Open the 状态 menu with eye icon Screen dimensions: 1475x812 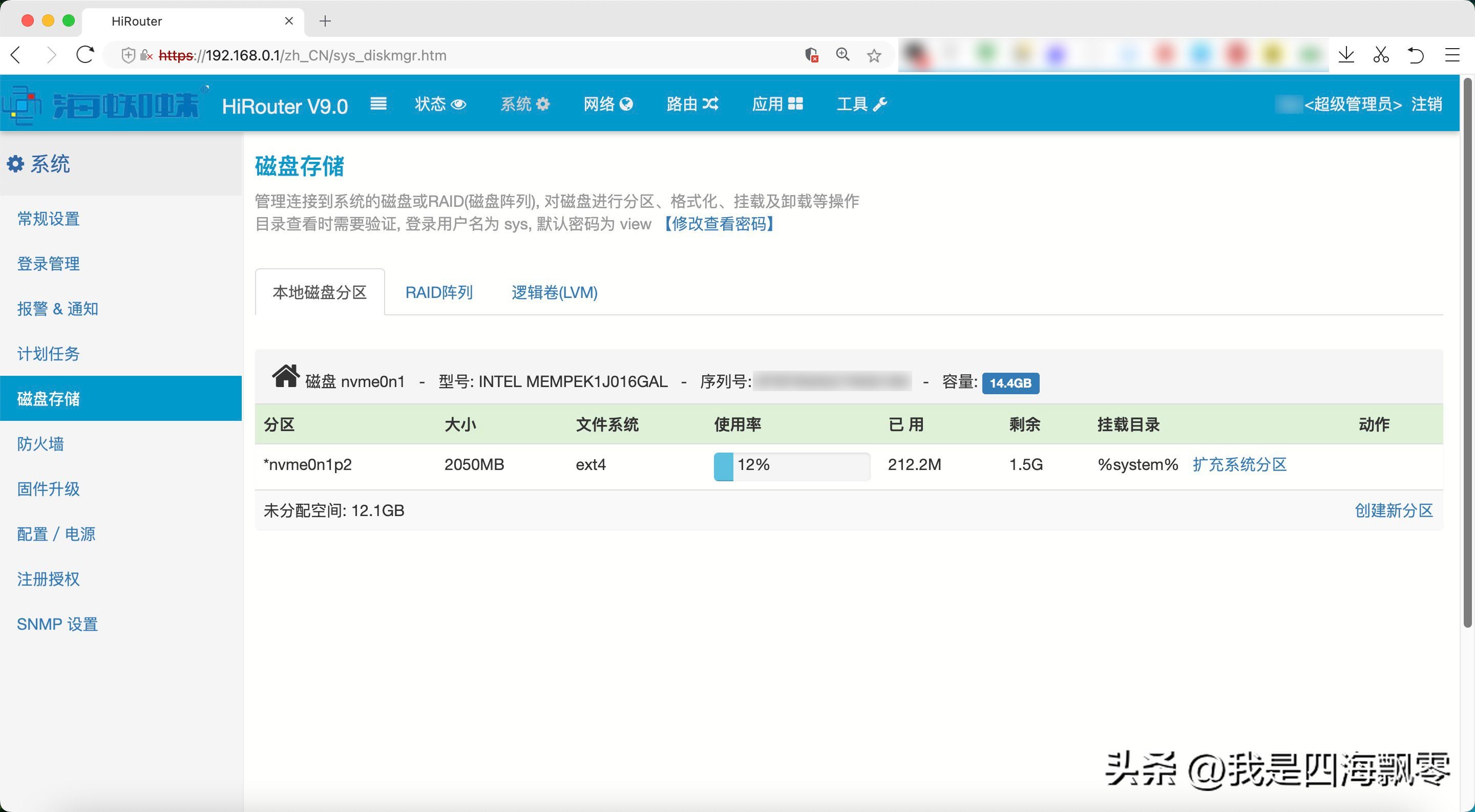pyautogui.click(x=440, y=104)
